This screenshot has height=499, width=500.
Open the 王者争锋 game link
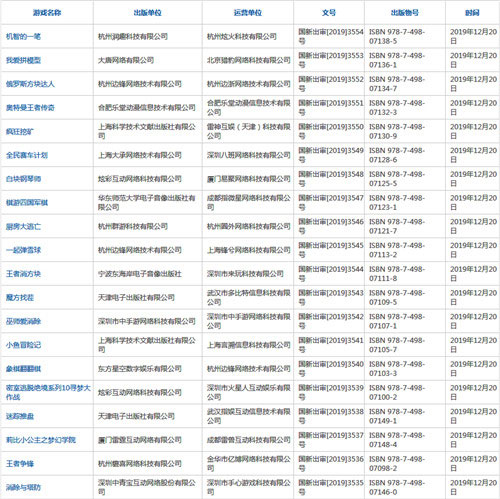tap(20, 463)
